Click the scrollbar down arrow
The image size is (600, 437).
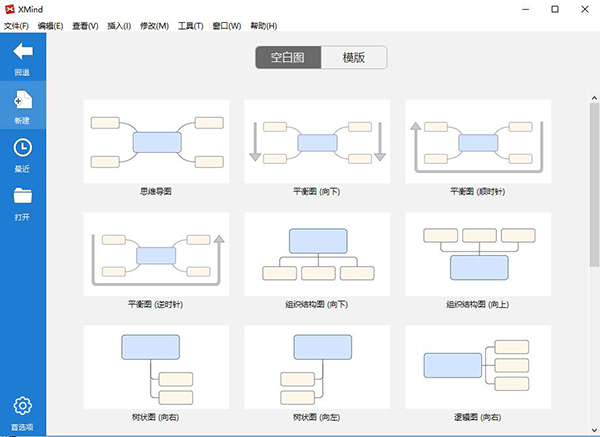coord(594,430)
